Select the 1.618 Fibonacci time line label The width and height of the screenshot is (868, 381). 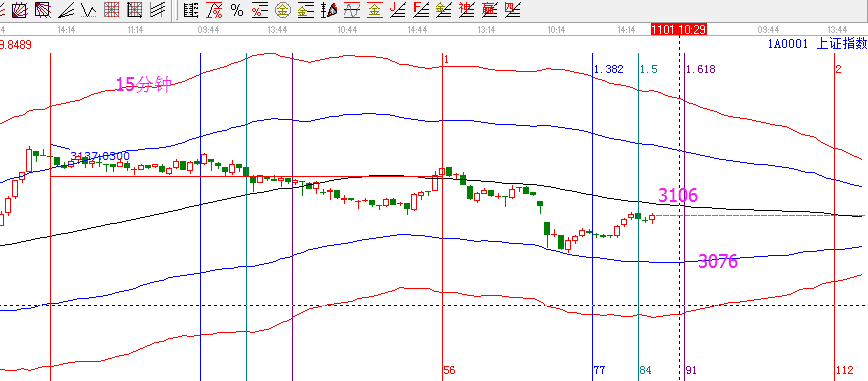pos(701,69)
